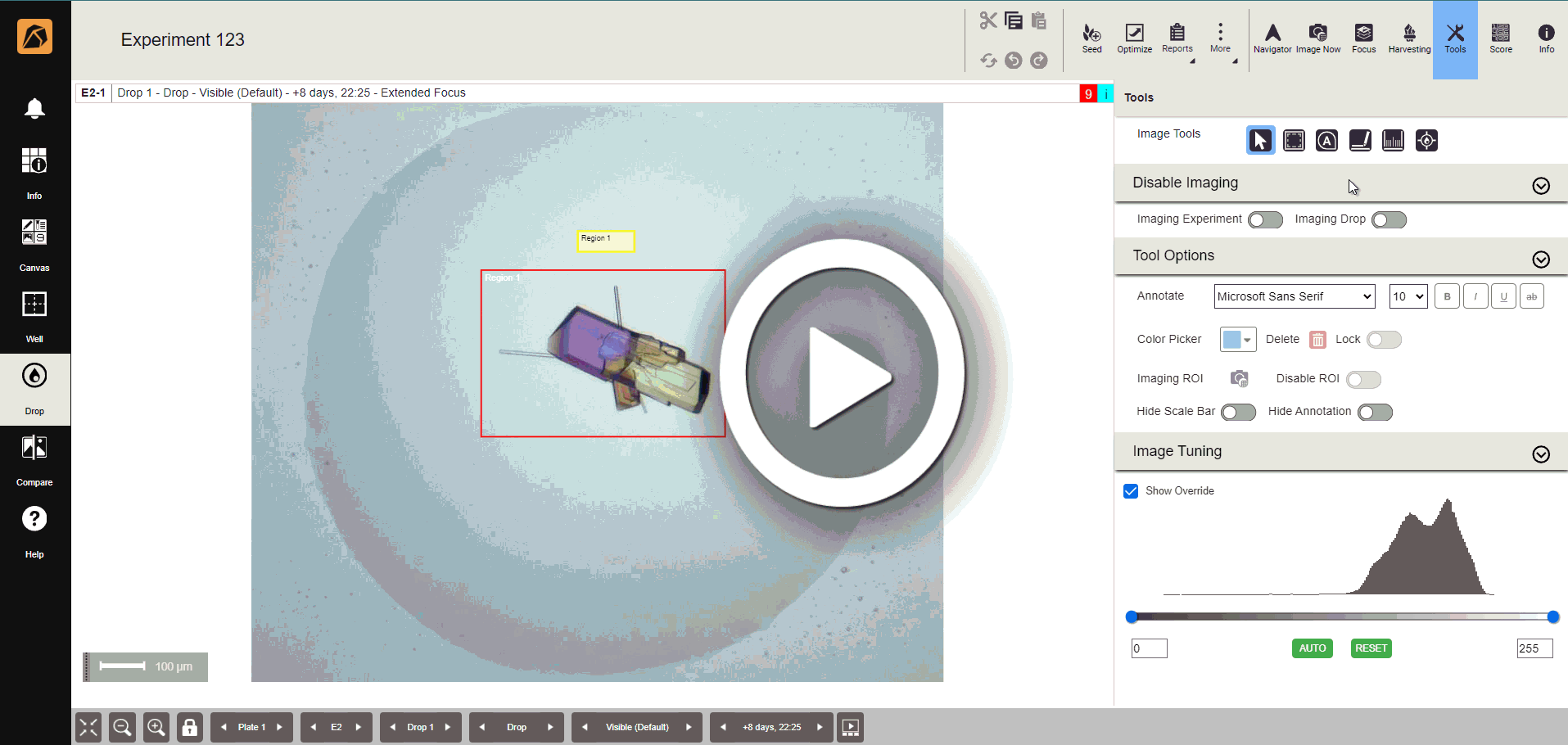The width and height of the screenshot is (1568, 745).
Task: Click the zoom out magnifier icon
Action: coord(122,727)
